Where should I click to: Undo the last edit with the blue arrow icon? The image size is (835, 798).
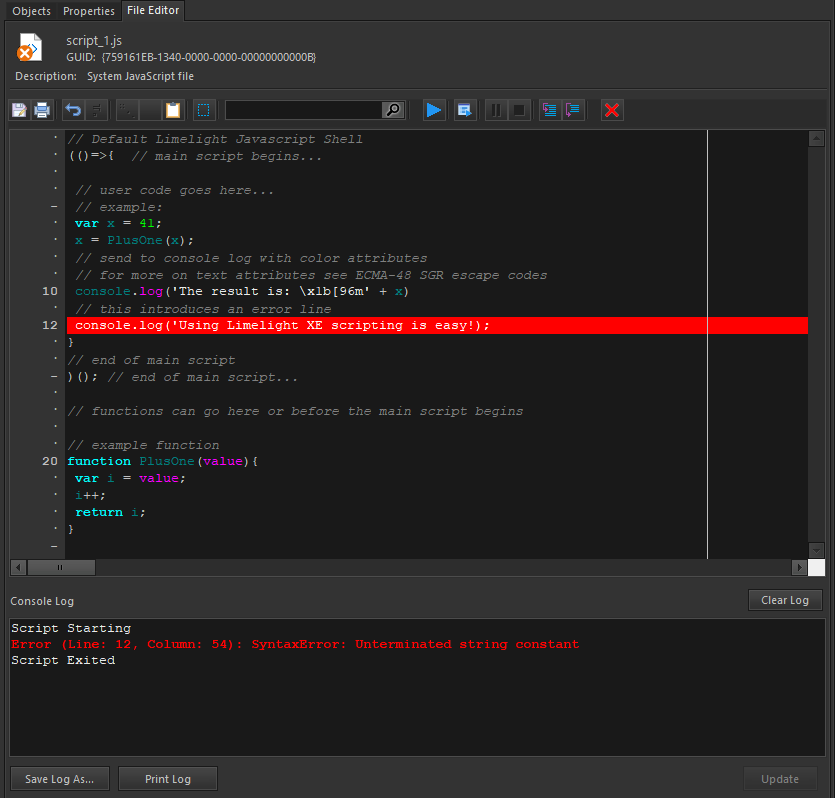click(x=73, y=110)
